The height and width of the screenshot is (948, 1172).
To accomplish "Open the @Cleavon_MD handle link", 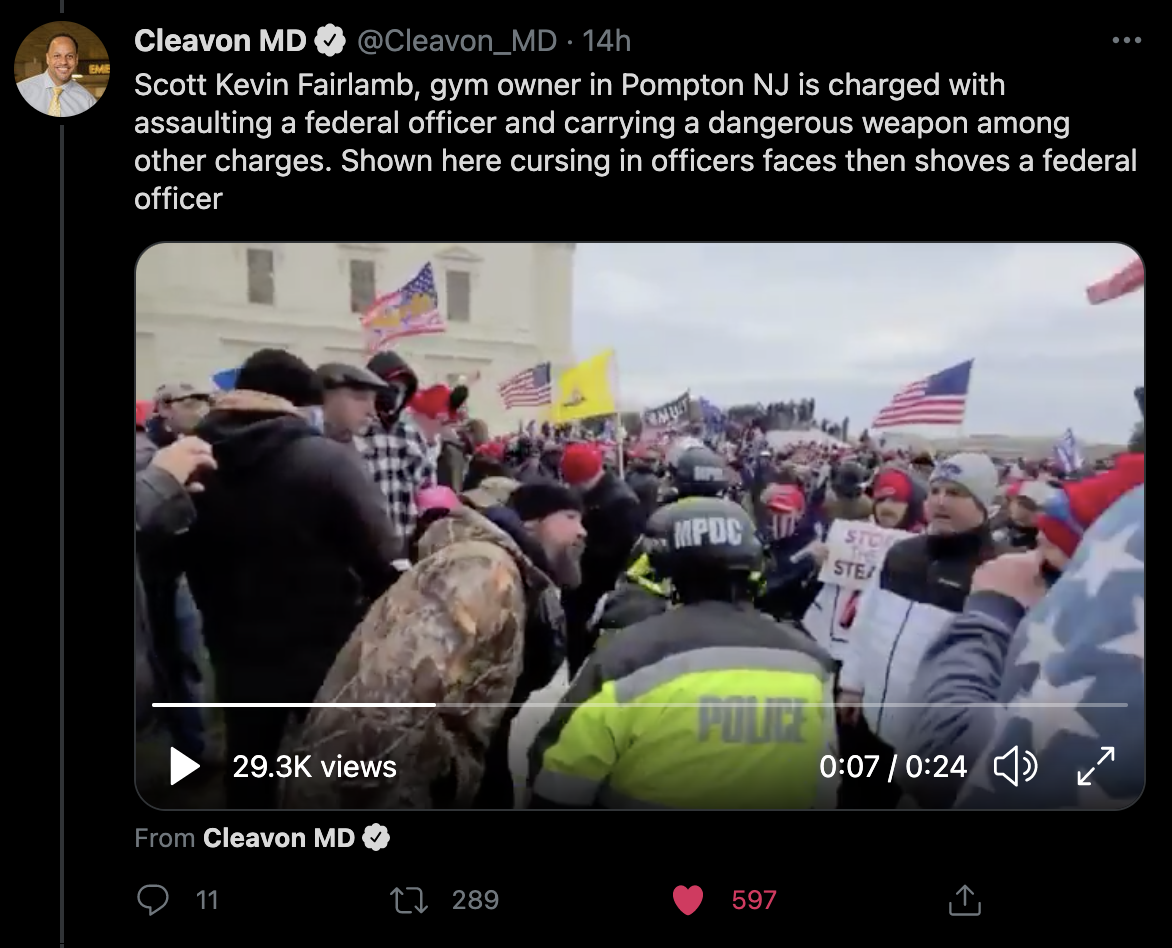I will (x=457, y=40).
